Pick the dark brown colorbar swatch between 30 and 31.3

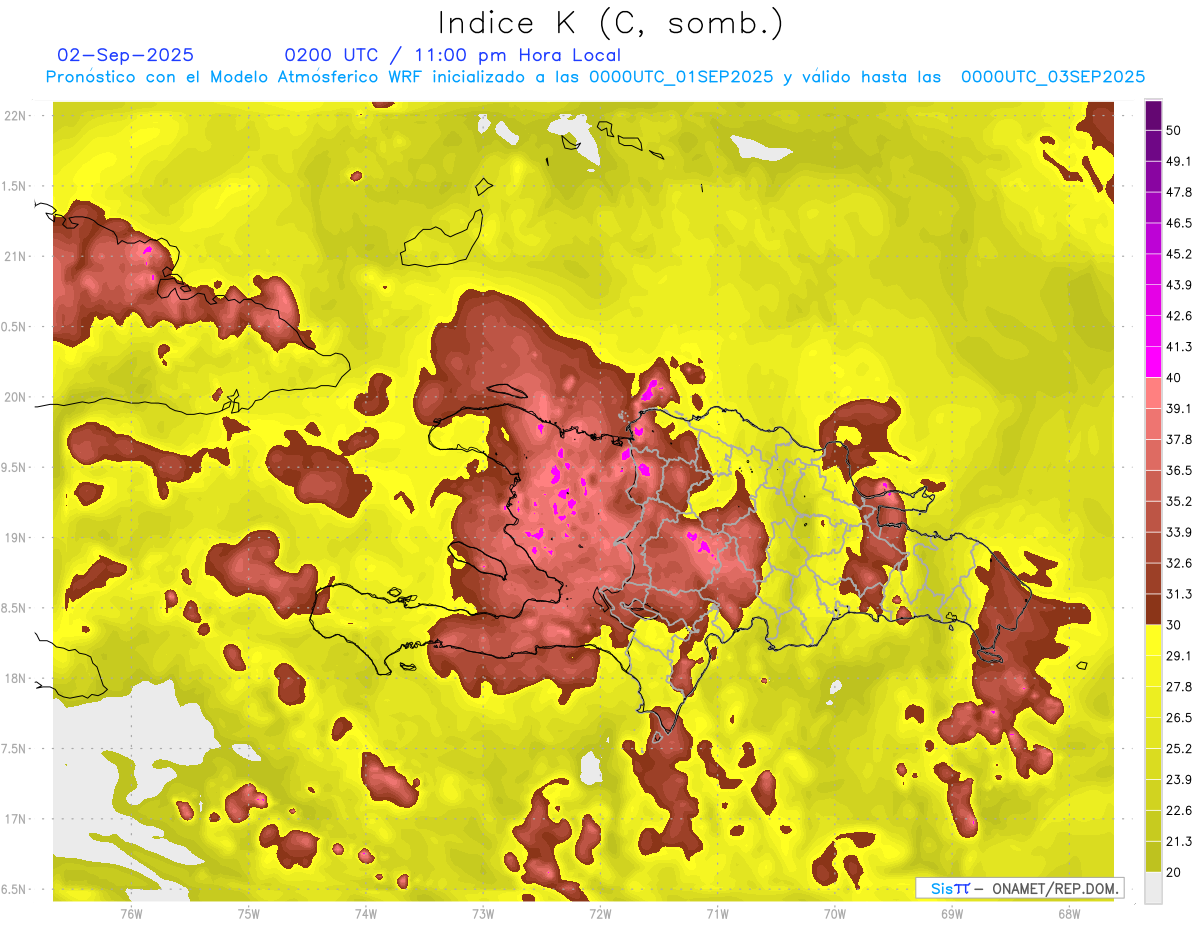[1153, 609]
